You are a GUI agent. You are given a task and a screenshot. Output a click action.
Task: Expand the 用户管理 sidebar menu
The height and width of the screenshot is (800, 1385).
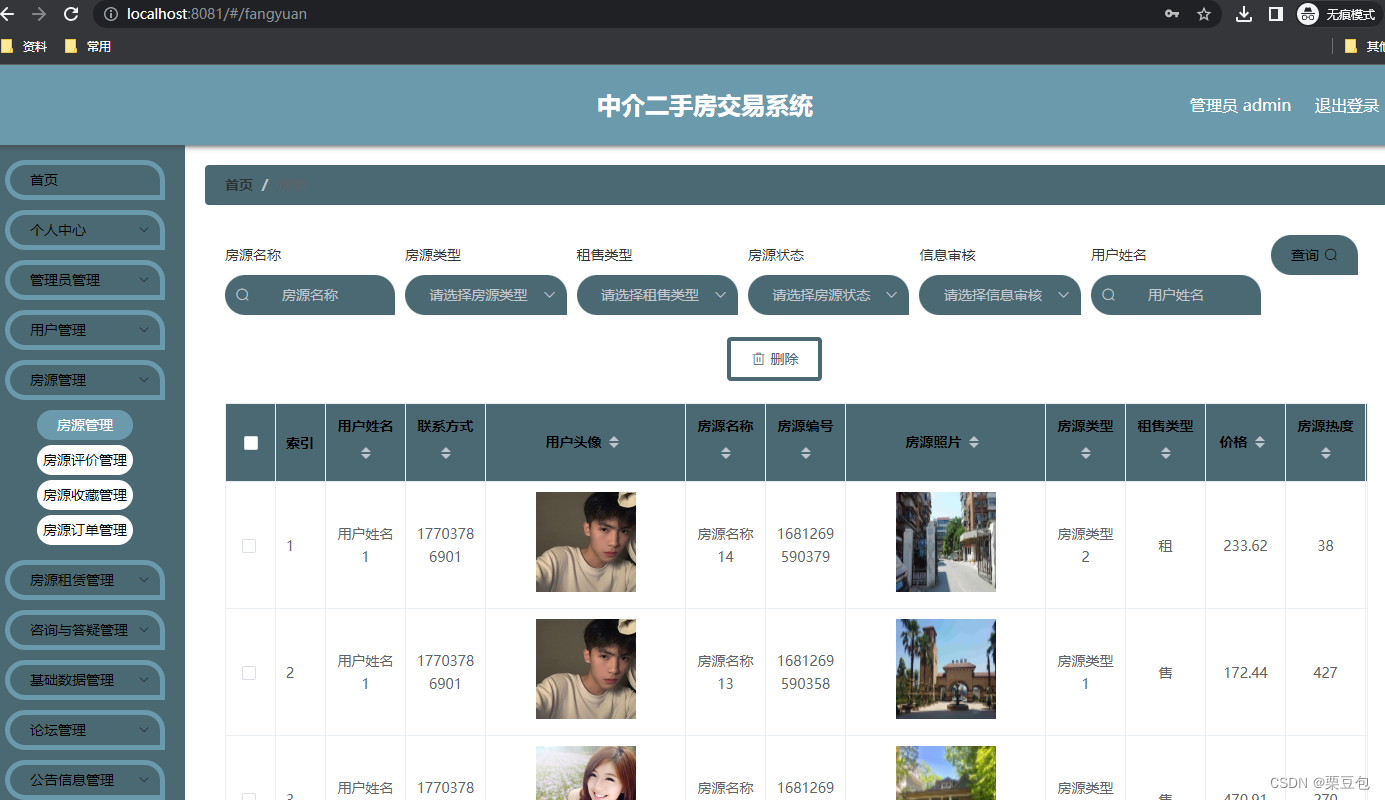coord(85,330)
